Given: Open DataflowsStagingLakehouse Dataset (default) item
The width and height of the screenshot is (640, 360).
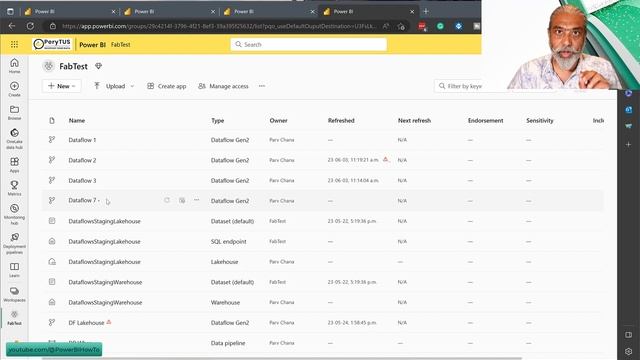Looking at the screenshot, I should pyautogui.click(x=104, y=221).
